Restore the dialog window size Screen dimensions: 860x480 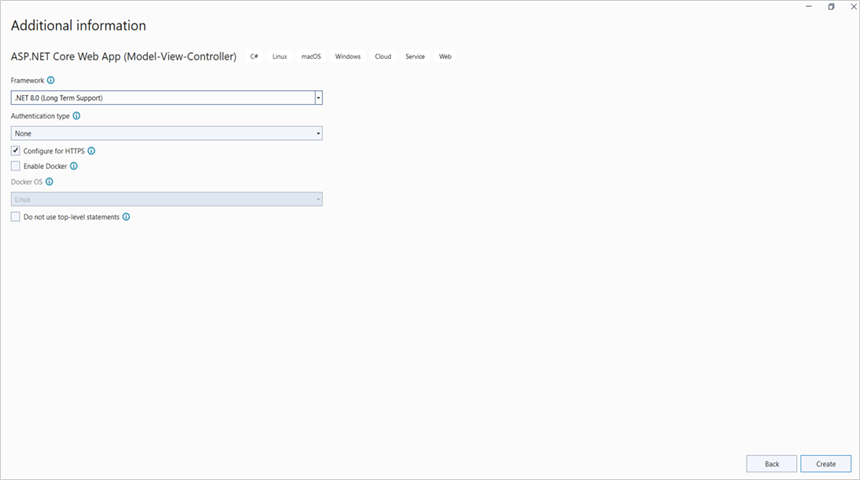tap(831, 7)
